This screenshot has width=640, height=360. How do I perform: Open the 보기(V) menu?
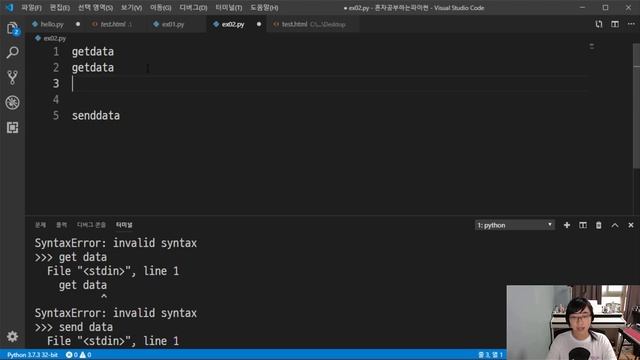[131, 8]
